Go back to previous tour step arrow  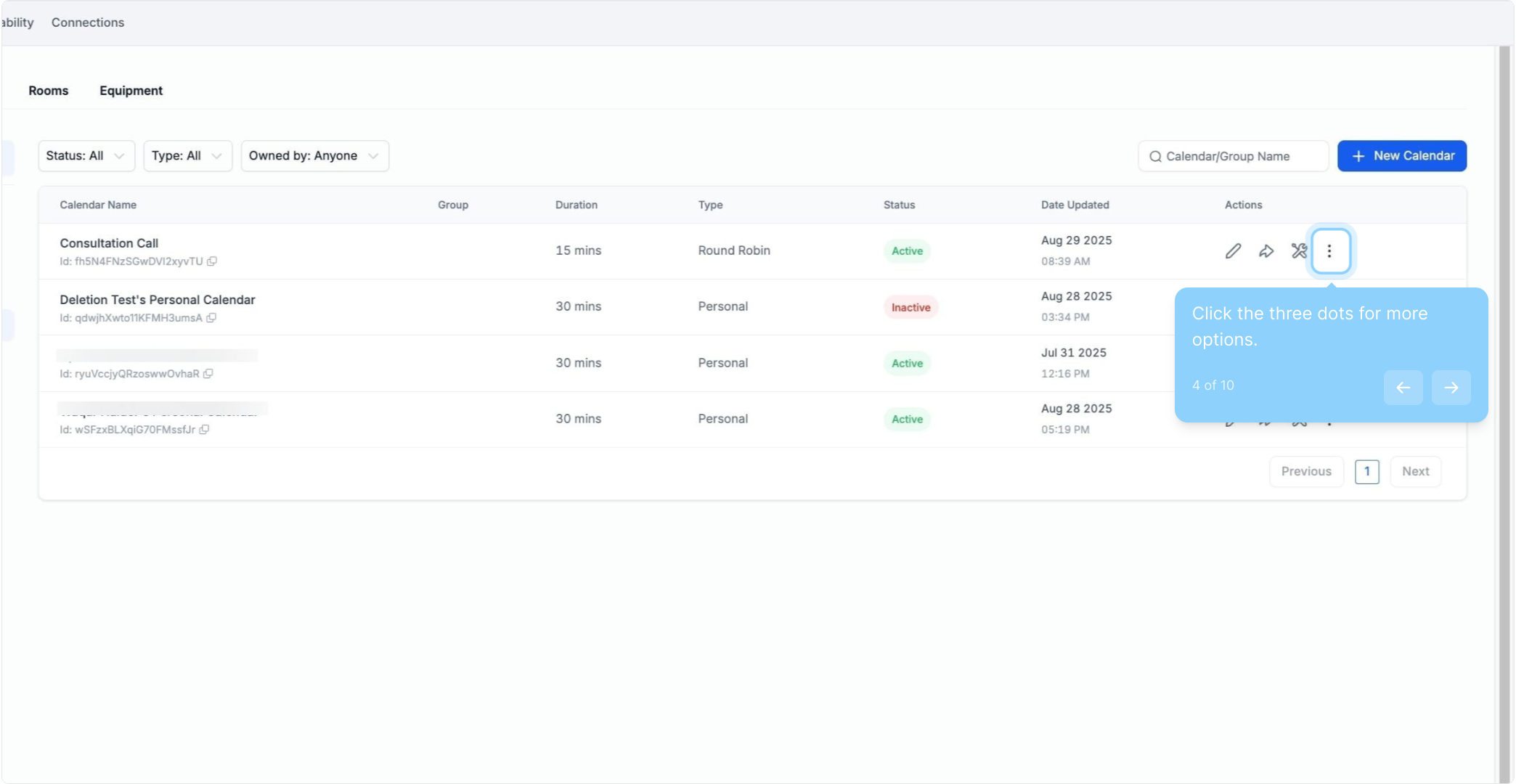1403,388
